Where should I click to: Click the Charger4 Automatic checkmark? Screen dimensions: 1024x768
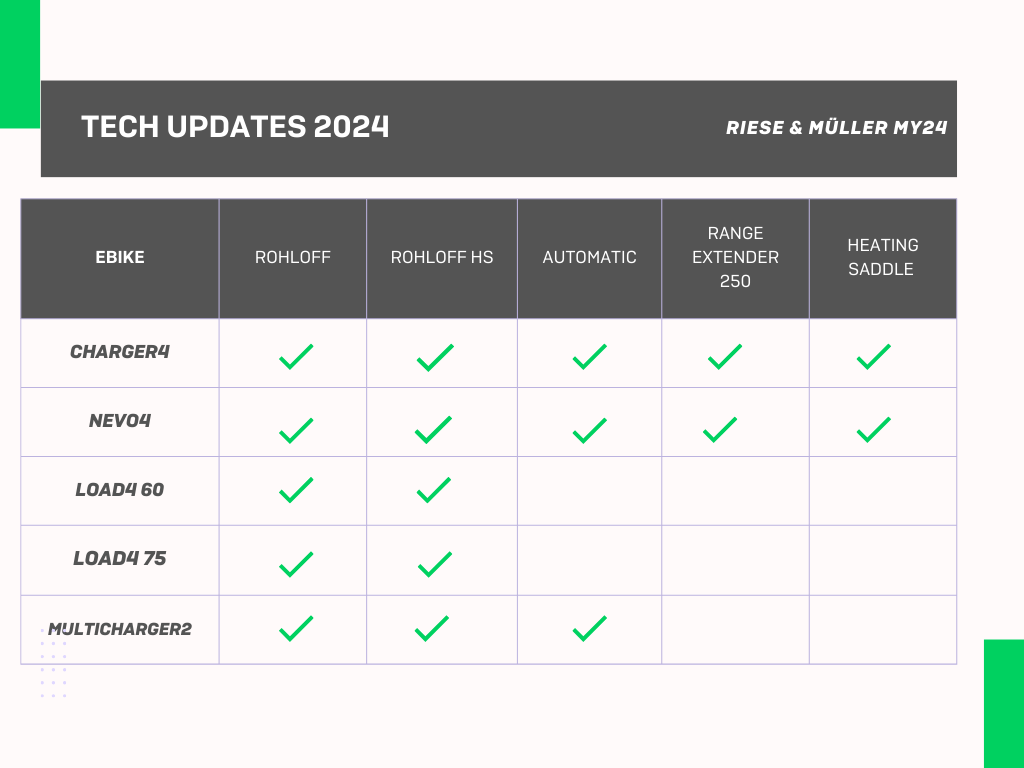coord(590,357)
